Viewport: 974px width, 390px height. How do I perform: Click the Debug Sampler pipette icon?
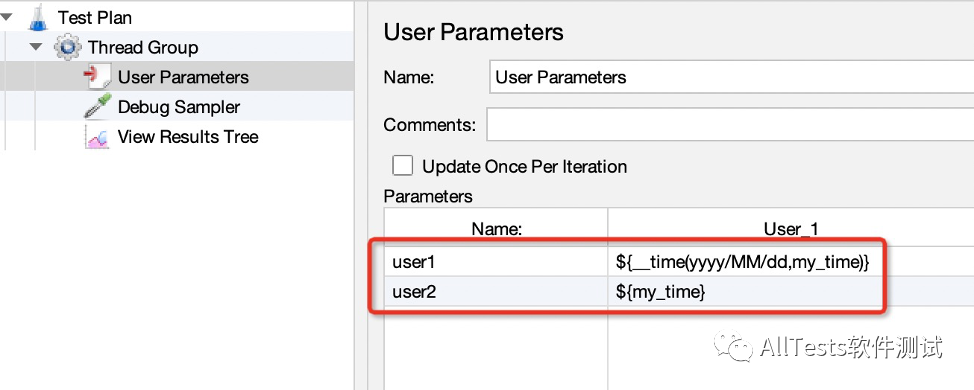click(x=98, y=106)
